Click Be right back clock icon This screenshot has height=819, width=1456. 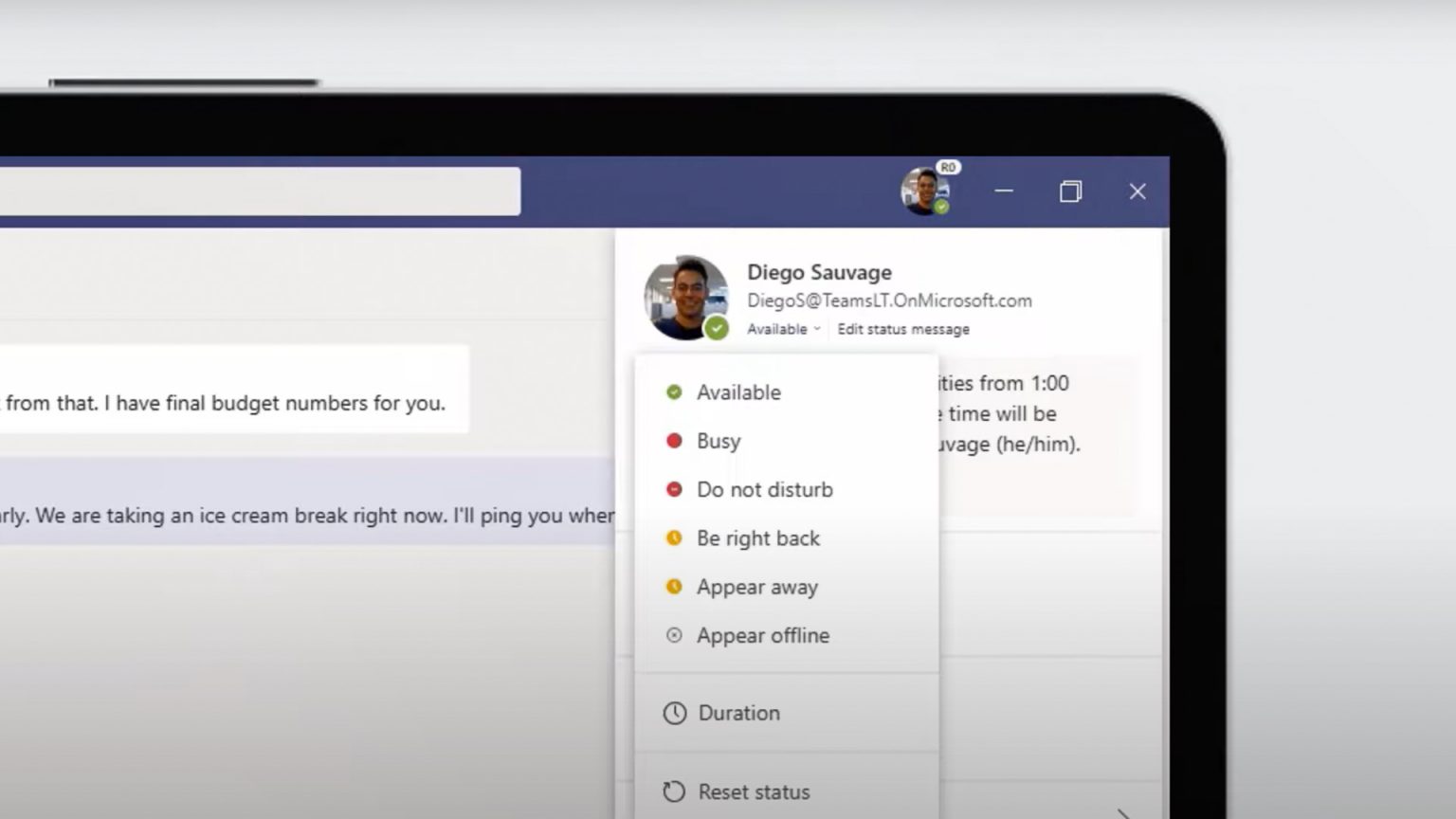pyautogui.click(x=674, y=538)
